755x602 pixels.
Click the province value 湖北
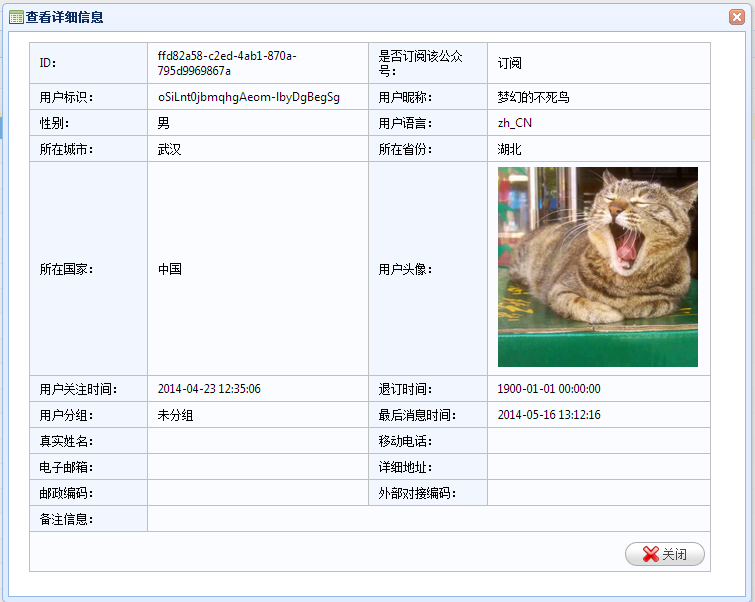(509, 149)
